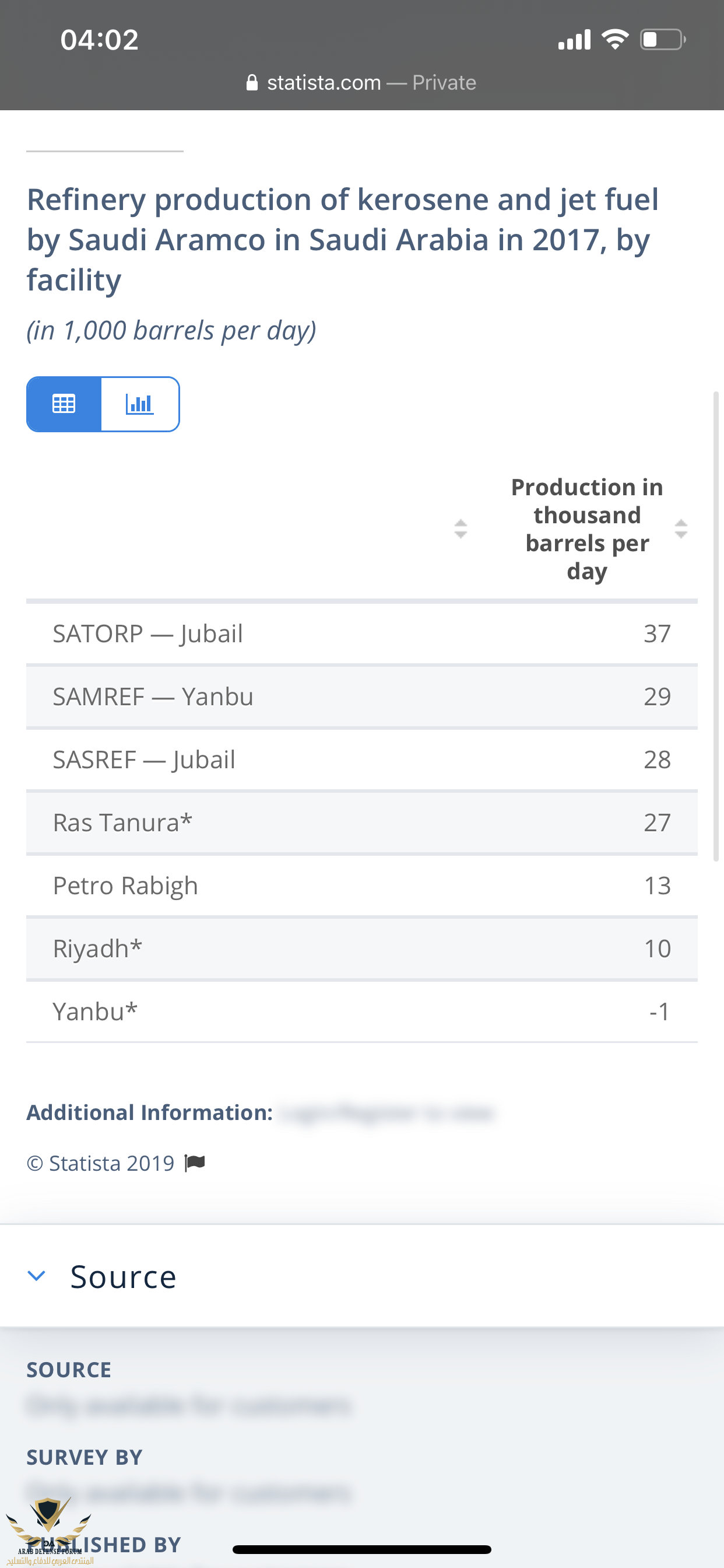Open the © Statista 2019 link
This screenshot has height=1568, width=724.
[x=100, y=1163]
